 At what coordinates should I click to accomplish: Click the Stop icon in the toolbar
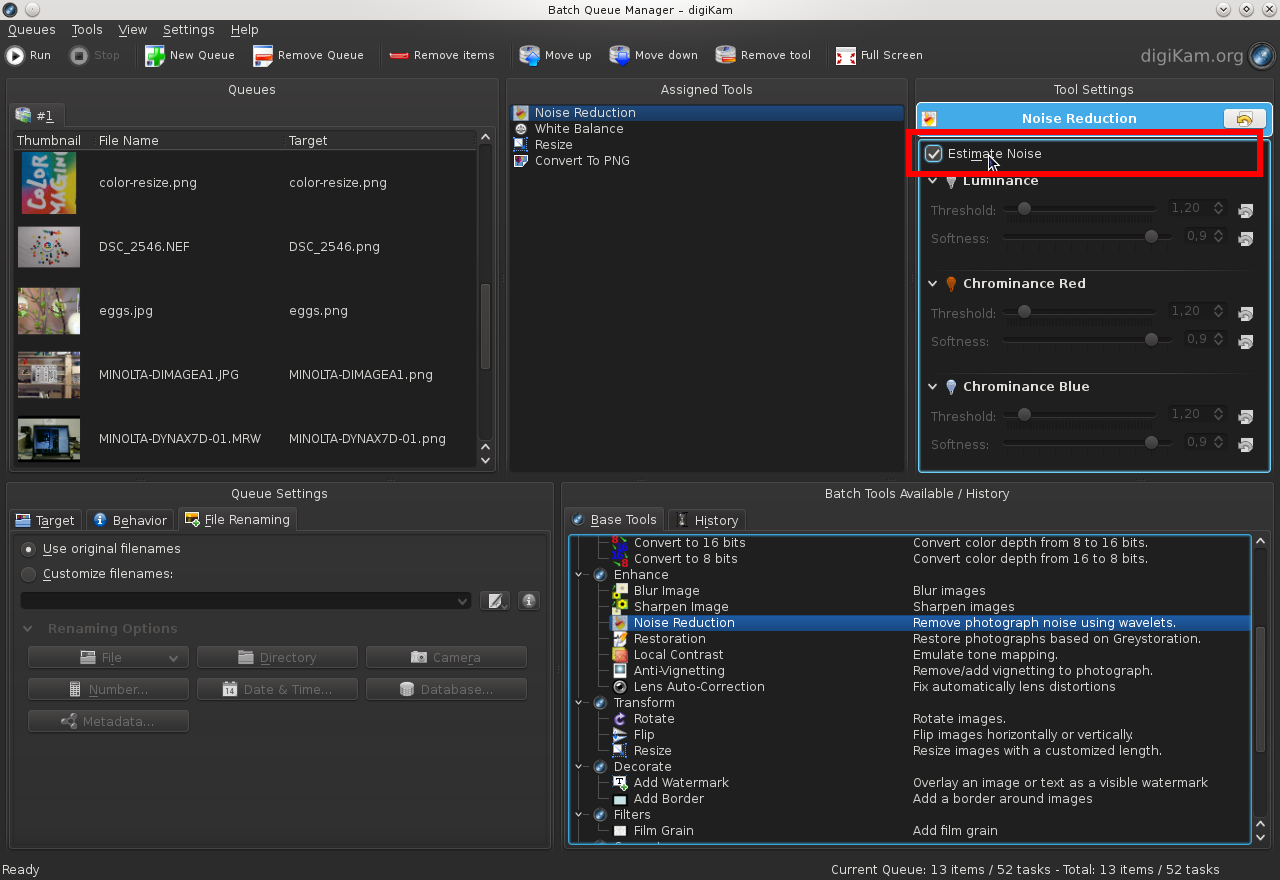[x=95, y=55]
